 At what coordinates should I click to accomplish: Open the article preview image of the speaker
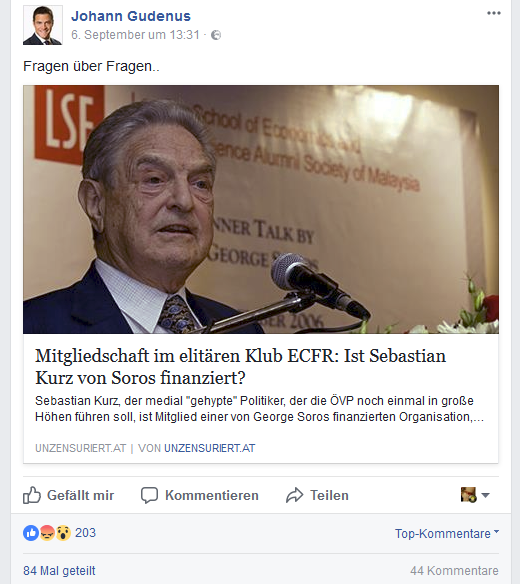point(261,209)
